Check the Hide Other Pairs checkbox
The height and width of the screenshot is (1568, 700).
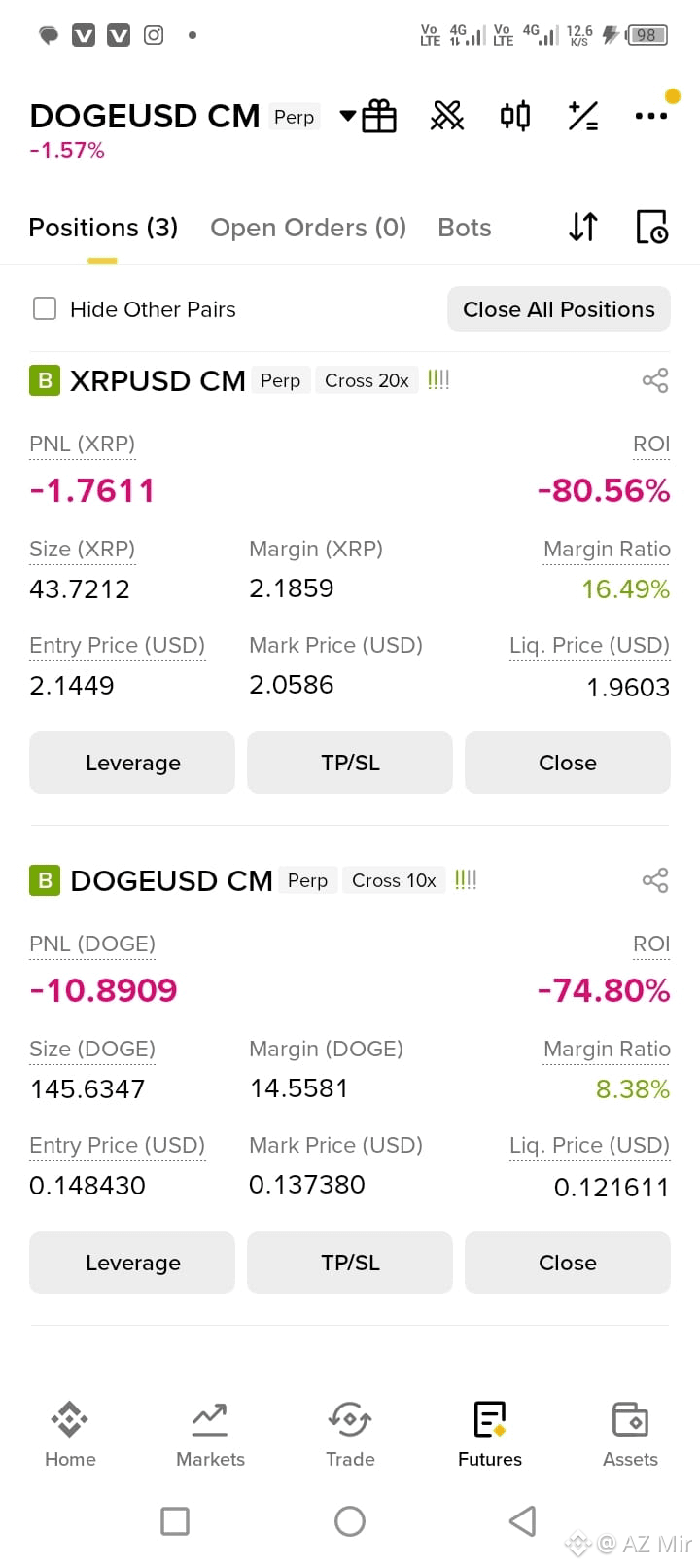(x=45, y=309)
